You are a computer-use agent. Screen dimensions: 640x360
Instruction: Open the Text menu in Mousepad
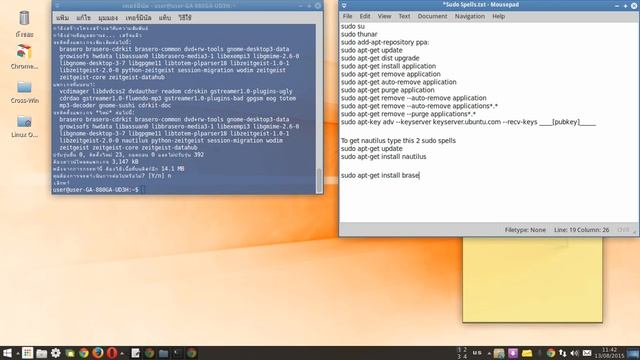coord(404,16)
